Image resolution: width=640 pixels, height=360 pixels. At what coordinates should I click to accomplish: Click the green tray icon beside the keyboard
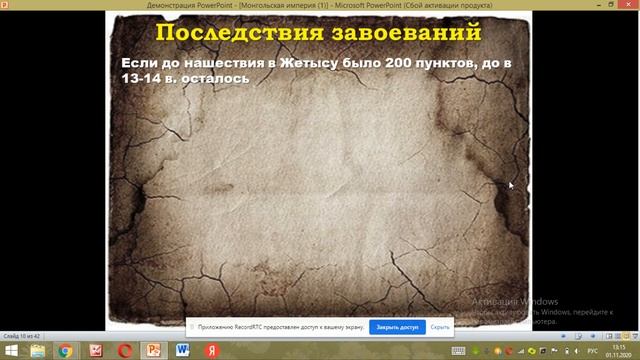pyautogui.click(x=476, y=351)
